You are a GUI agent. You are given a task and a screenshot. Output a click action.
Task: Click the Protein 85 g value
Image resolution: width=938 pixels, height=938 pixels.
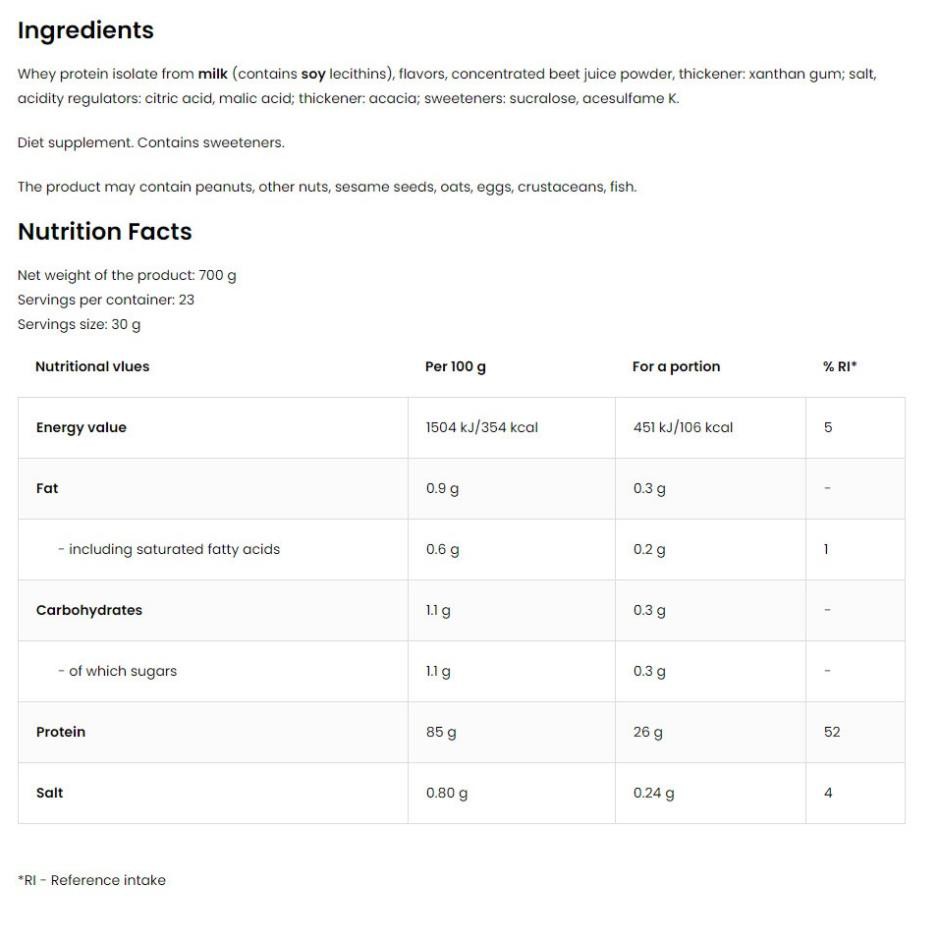441,732
